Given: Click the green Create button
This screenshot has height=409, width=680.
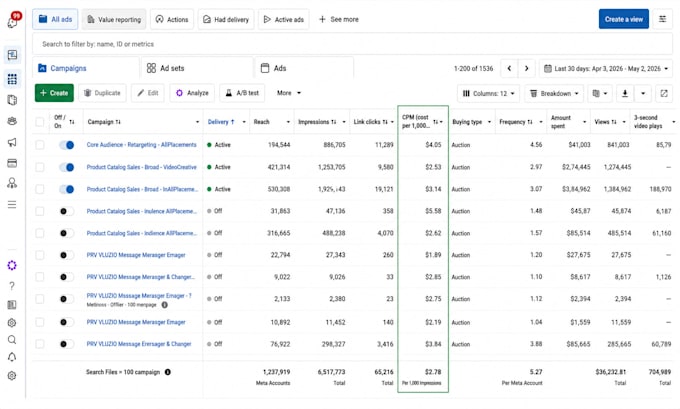Looking at the screenshot, I should (x=54, y=93).
